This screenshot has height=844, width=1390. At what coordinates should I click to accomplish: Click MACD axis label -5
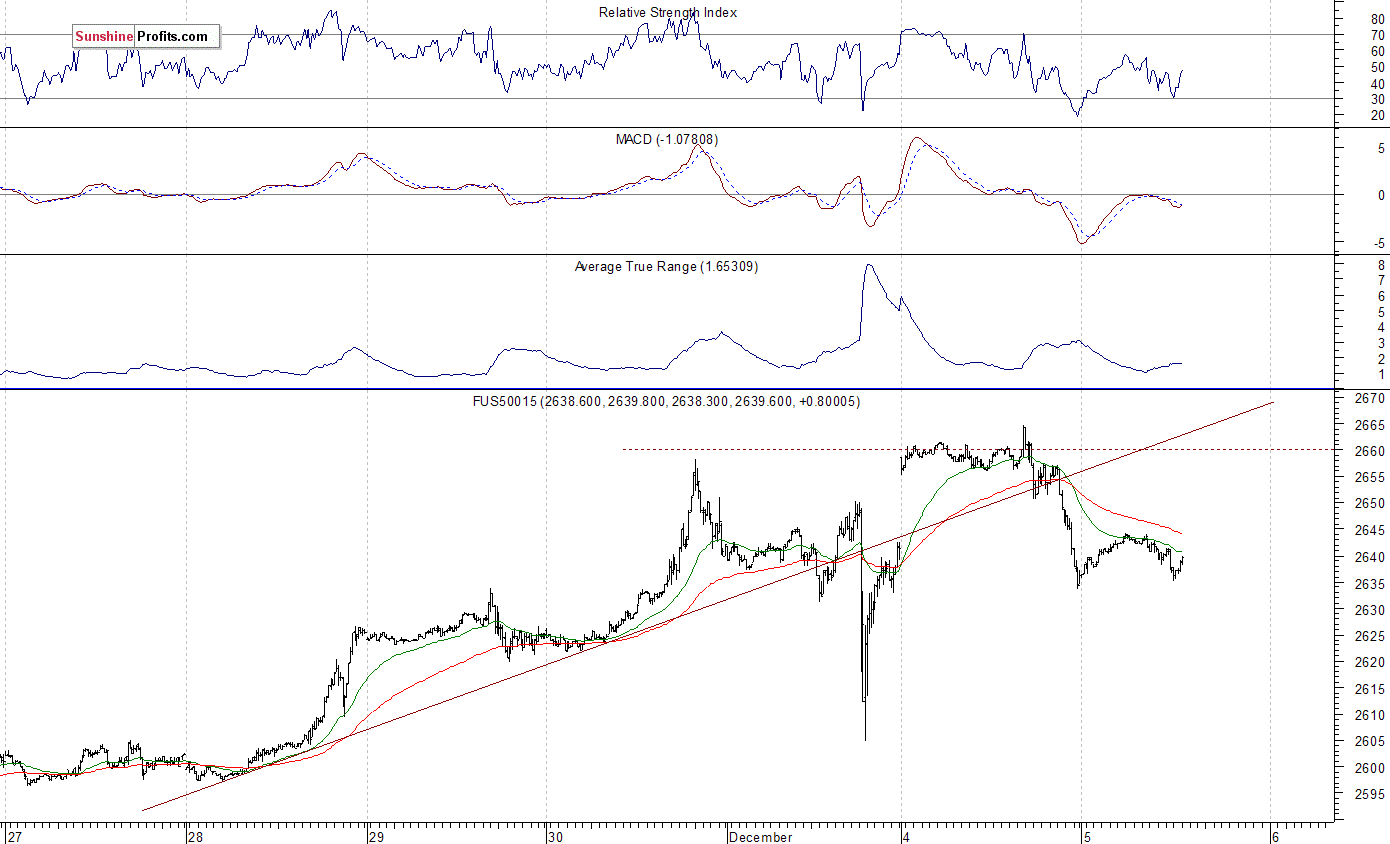pyautogui.click(x=1380, y=243)
